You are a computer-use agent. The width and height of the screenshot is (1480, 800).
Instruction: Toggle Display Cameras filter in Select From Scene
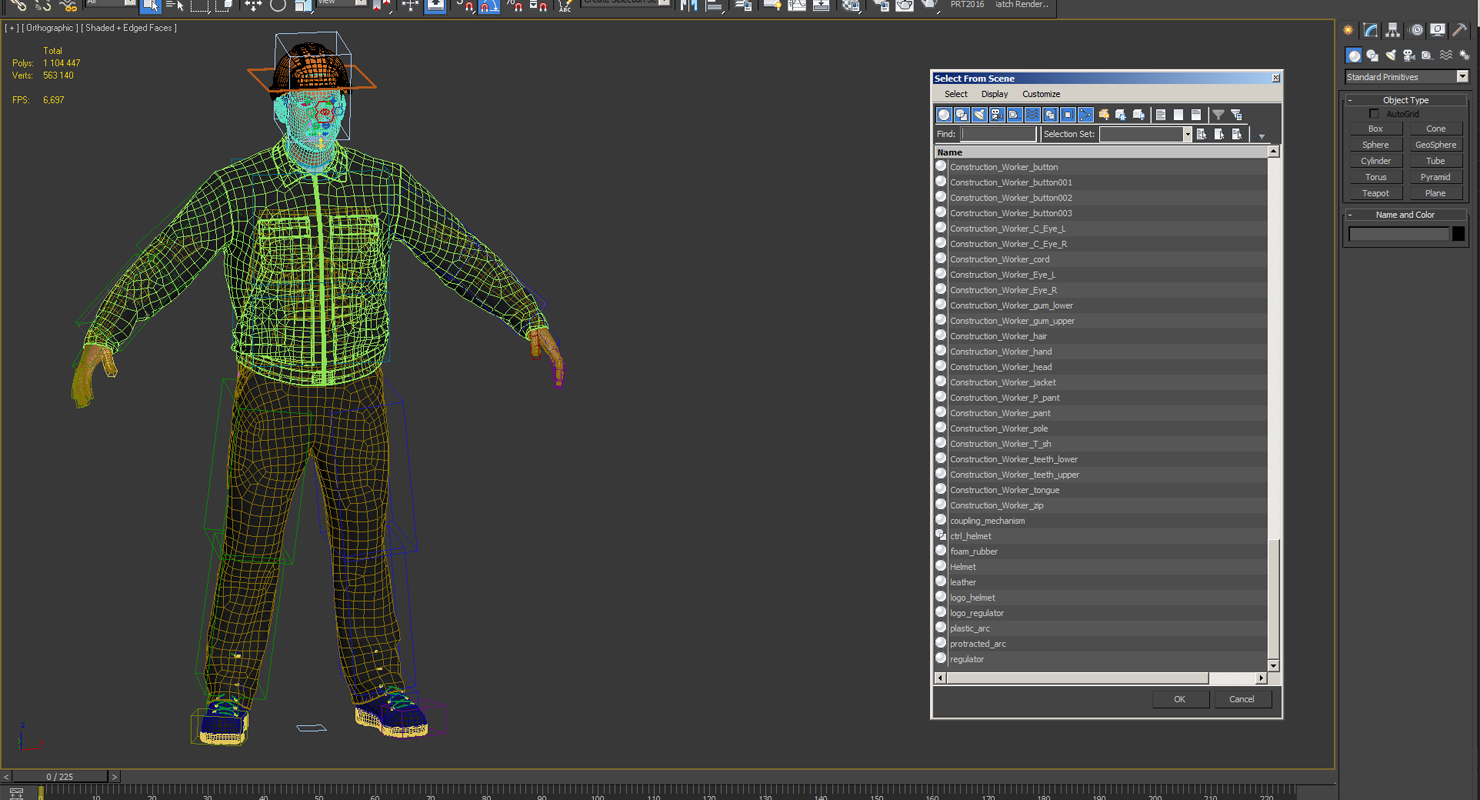coord(997,115)
